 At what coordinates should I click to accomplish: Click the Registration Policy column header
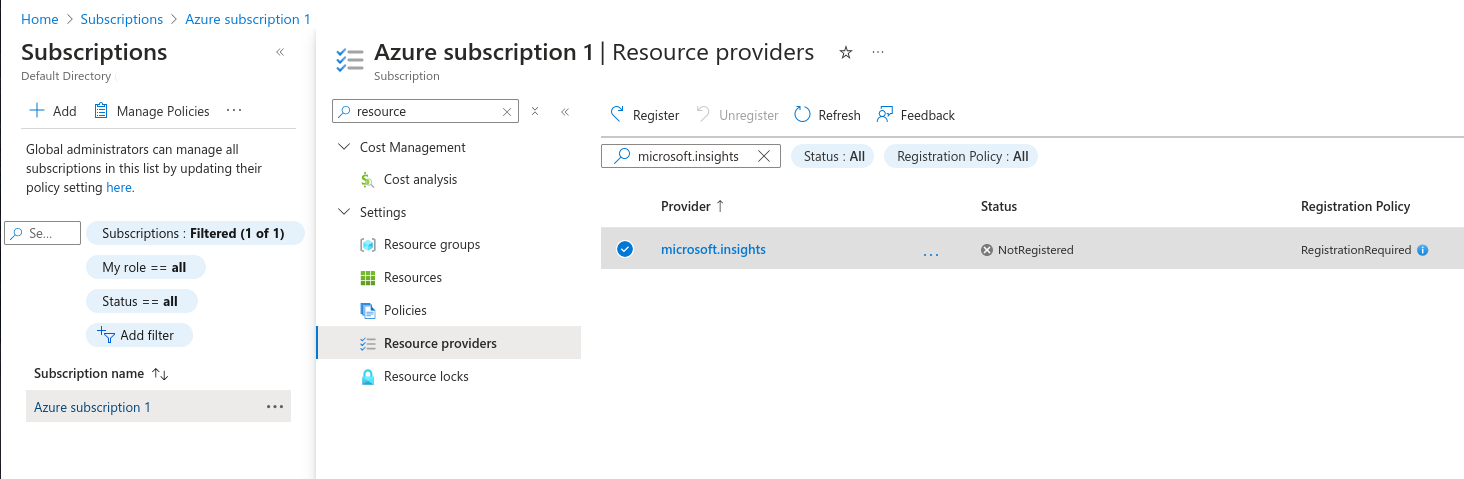tap(1355, 206)
